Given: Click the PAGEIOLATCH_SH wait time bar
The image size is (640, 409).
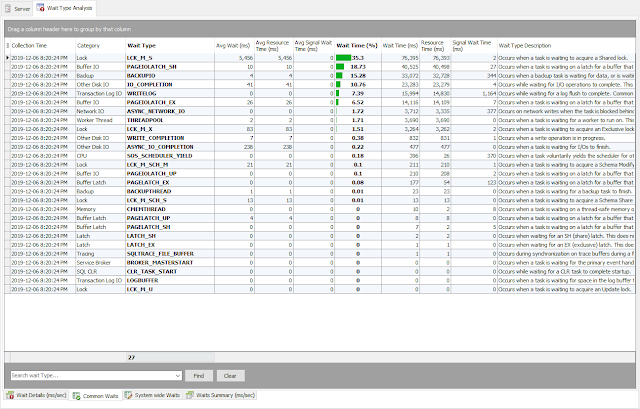Looking at the screenshot, I should point(340,67).
